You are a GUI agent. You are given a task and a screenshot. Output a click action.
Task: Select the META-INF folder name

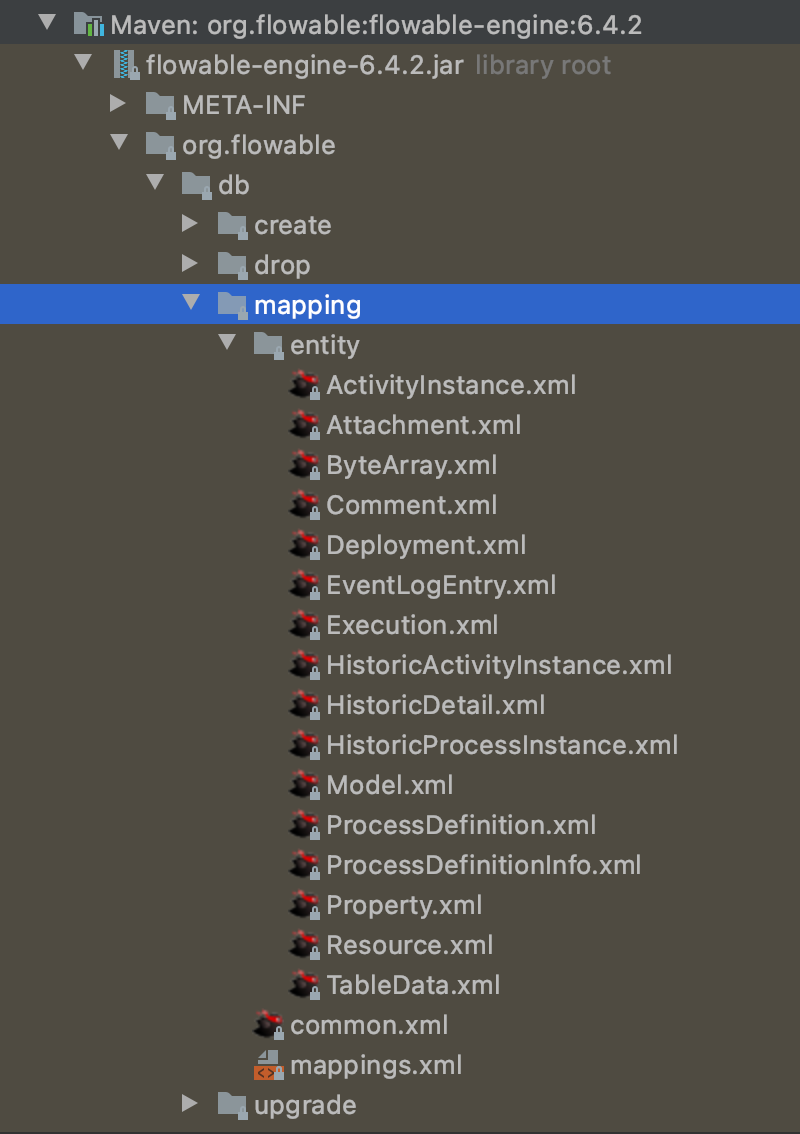244,106
